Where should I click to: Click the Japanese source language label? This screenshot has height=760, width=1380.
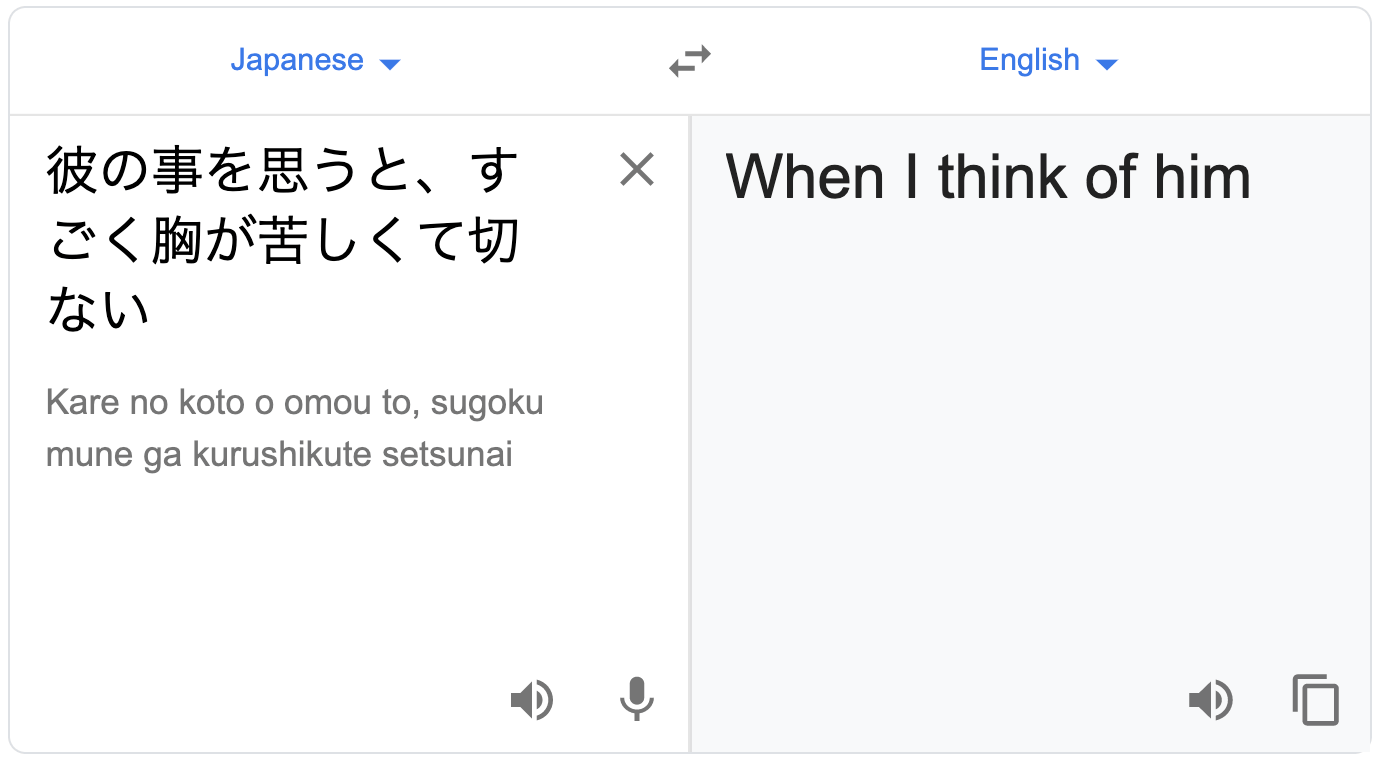click(297, 60)
